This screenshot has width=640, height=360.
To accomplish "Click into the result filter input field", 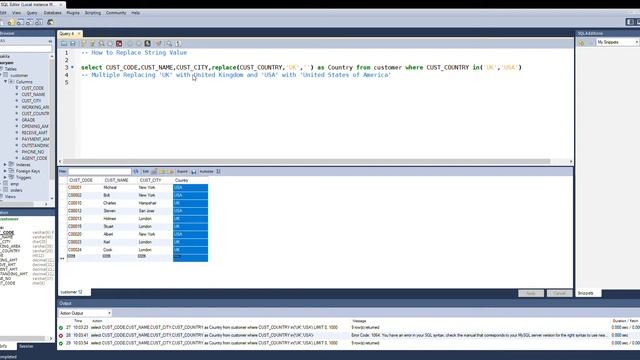I will [x=100, y=172].
